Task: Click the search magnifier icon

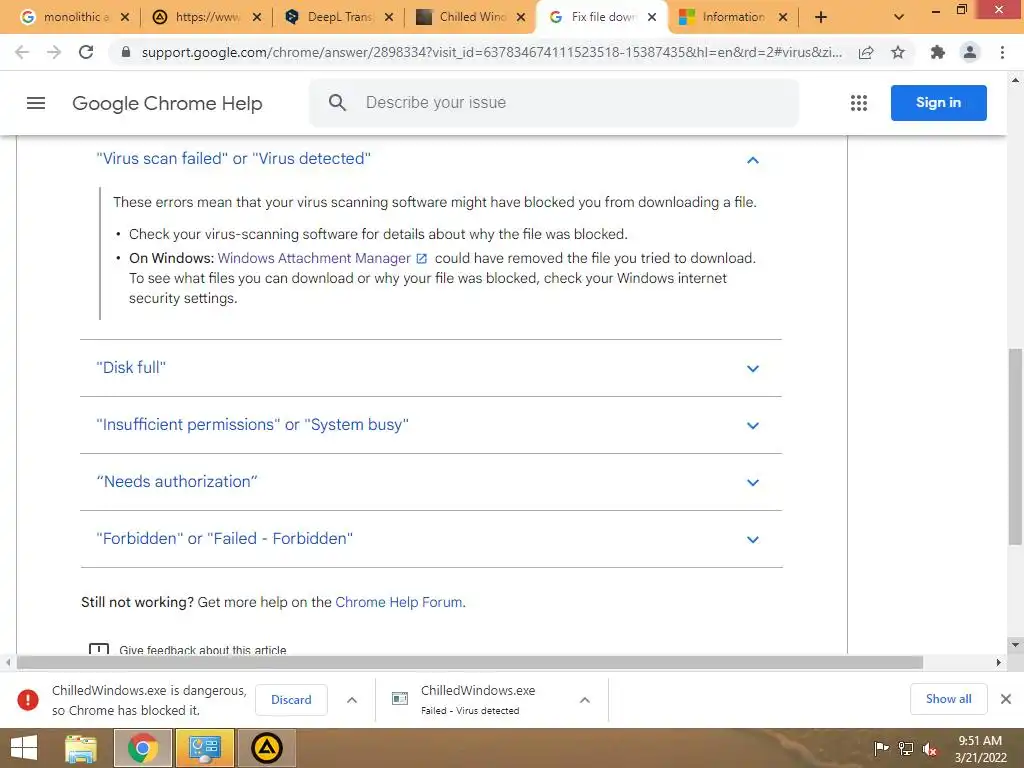Action: click(337, 103)
